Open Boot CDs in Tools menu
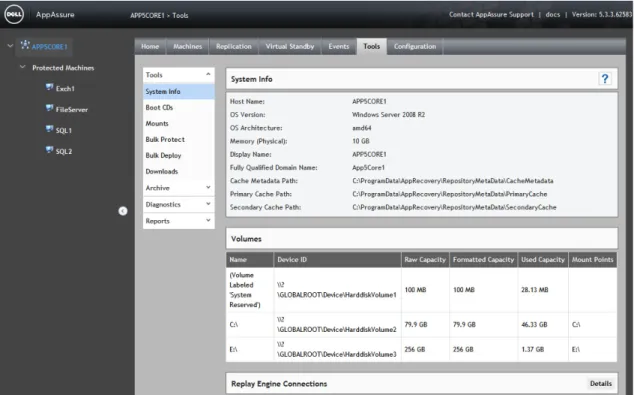Screen dimensions: 634x395 tap(179, 108)
